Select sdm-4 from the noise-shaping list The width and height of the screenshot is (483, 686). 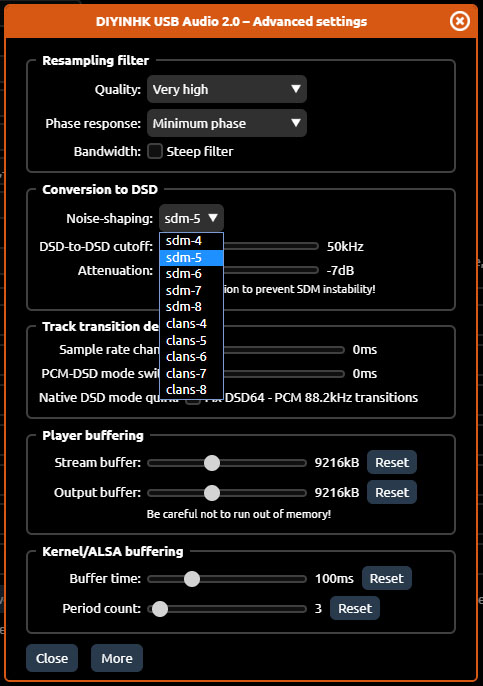pos(192,241)
